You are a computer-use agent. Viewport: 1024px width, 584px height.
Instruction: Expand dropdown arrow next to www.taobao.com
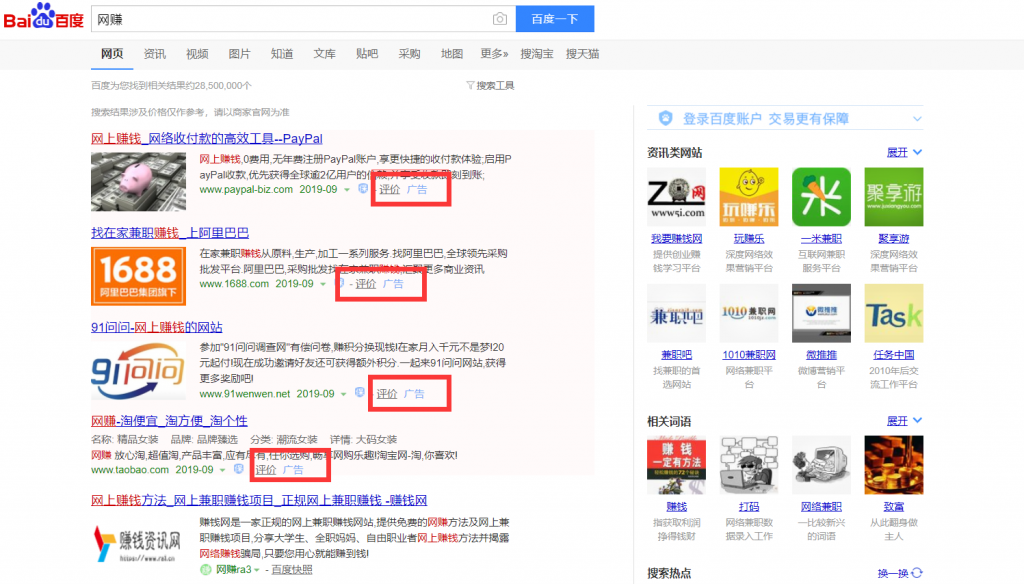222,470
